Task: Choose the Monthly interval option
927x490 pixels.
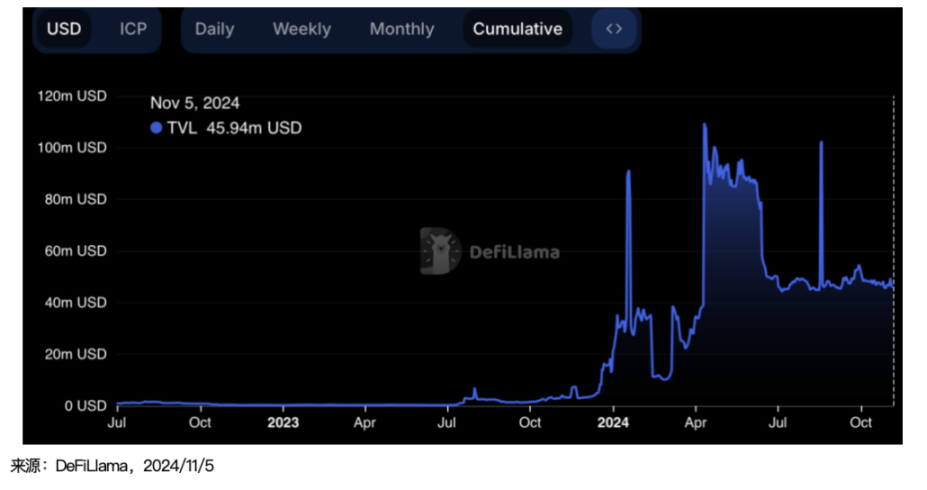Action: 401,29
